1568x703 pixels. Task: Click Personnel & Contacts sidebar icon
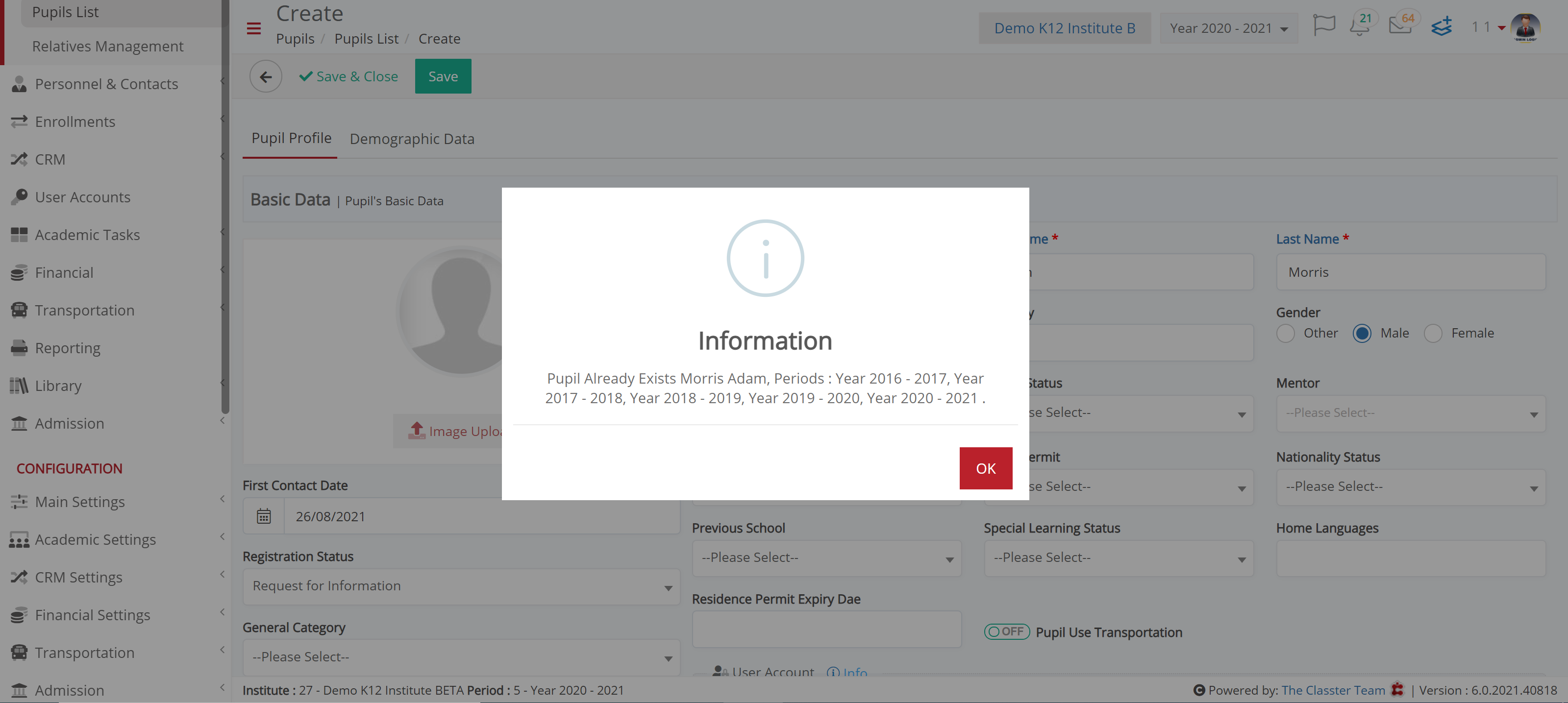[x=19, y=84]
